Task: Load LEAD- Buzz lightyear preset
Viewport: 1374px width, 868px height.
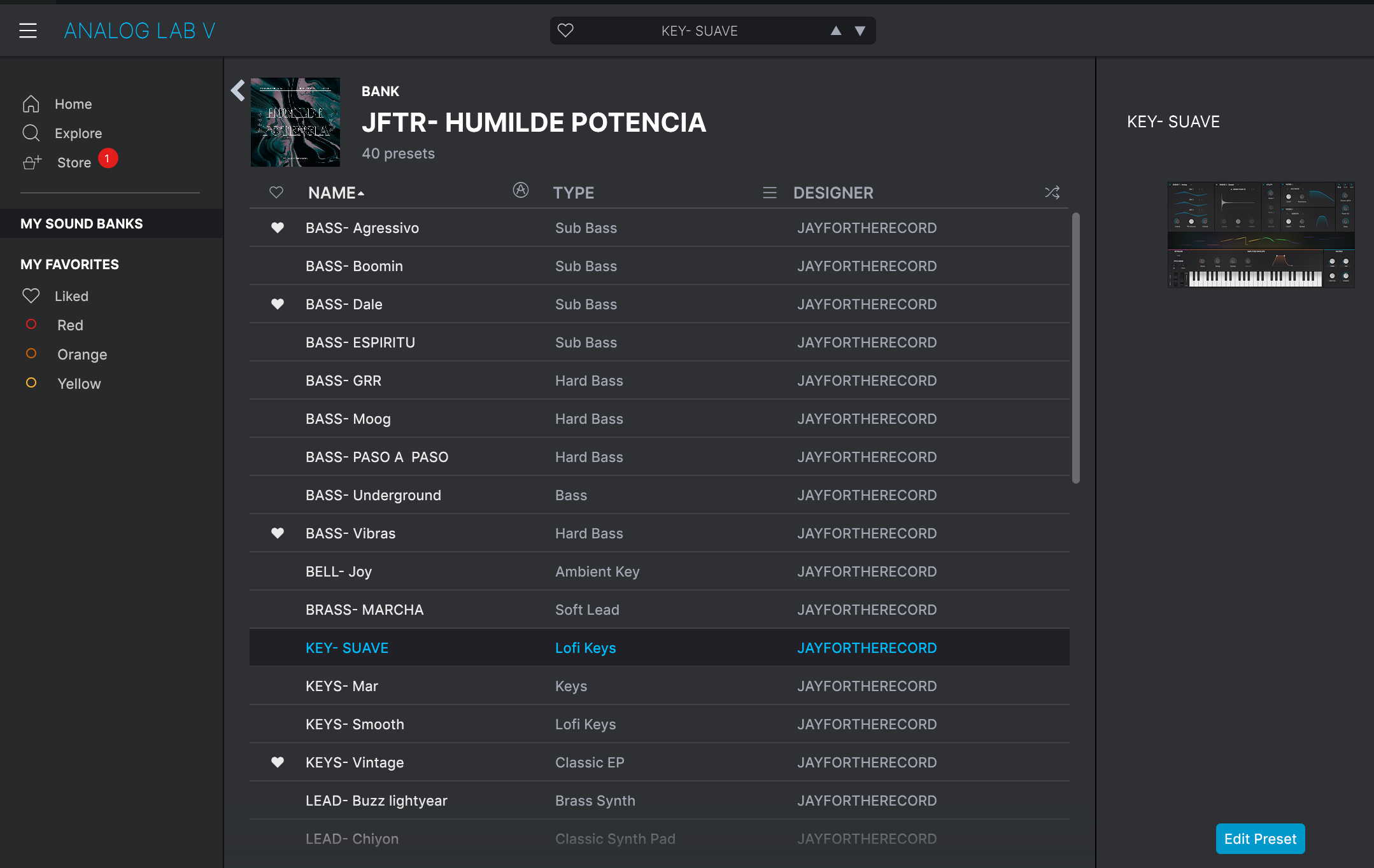Action: point(660,801)
